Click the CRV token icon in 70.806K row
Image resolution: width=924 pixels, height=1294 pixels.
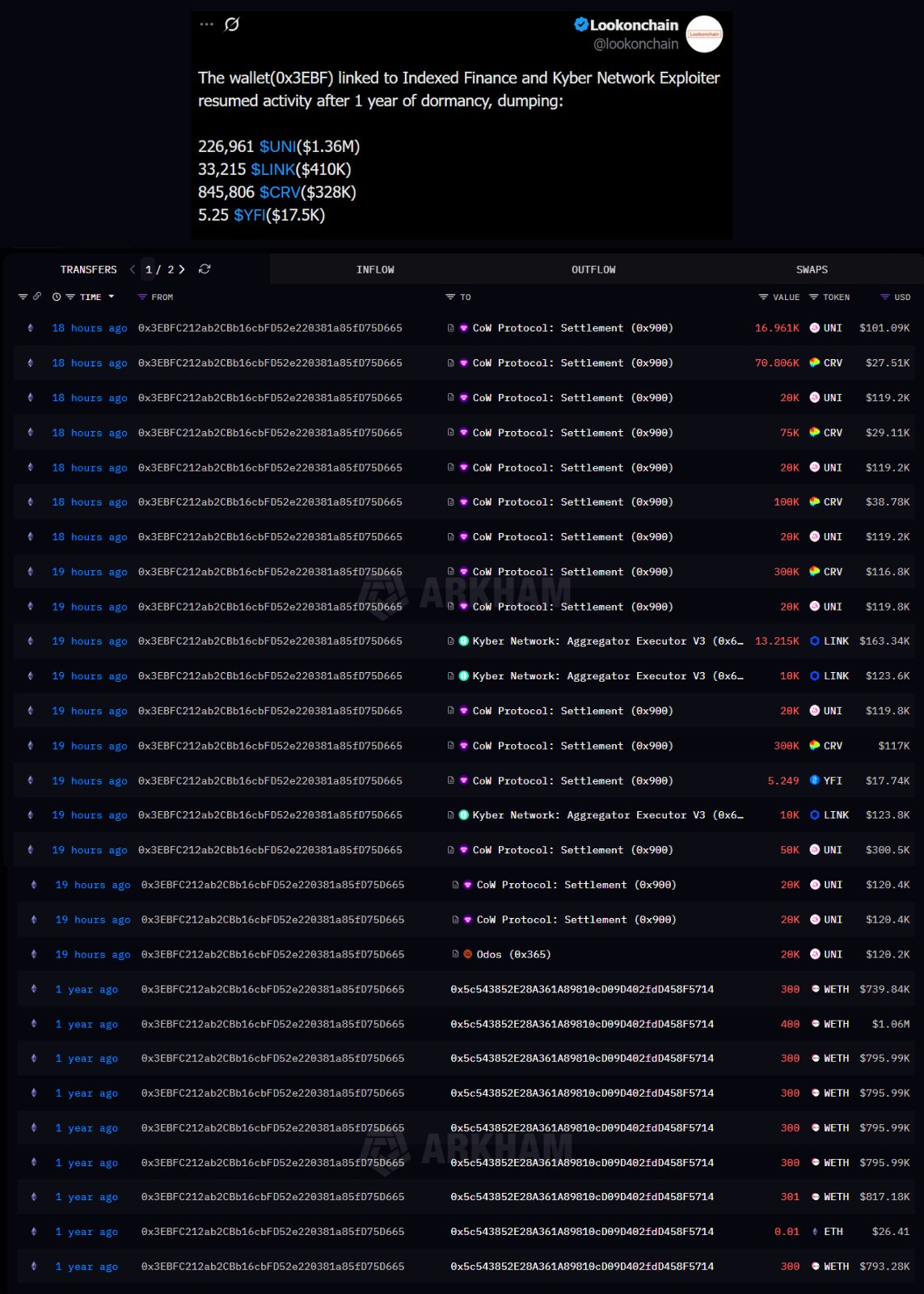[x=815, y=362]
